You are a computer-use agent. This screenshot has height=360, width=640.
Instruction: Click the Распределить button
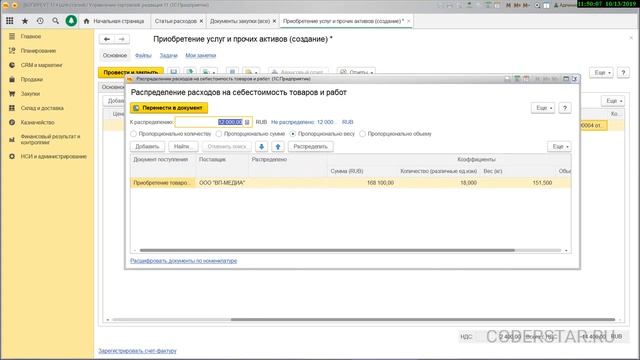point(311,147)
